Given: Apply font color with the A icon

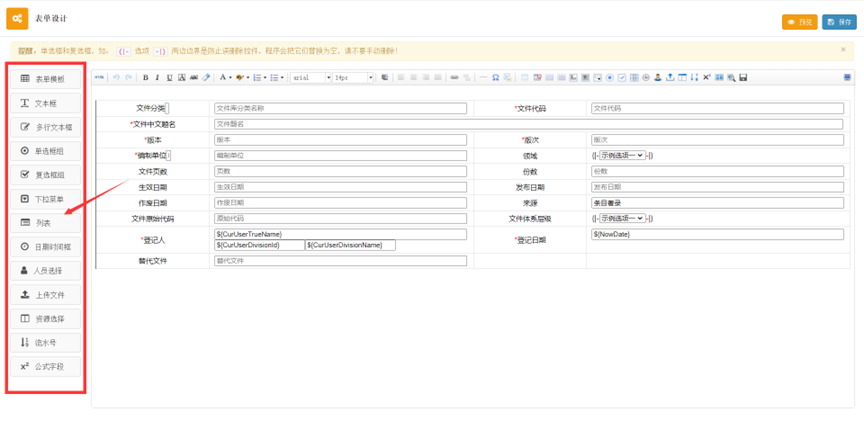Looking at the screenshot, I should (223, 78).
